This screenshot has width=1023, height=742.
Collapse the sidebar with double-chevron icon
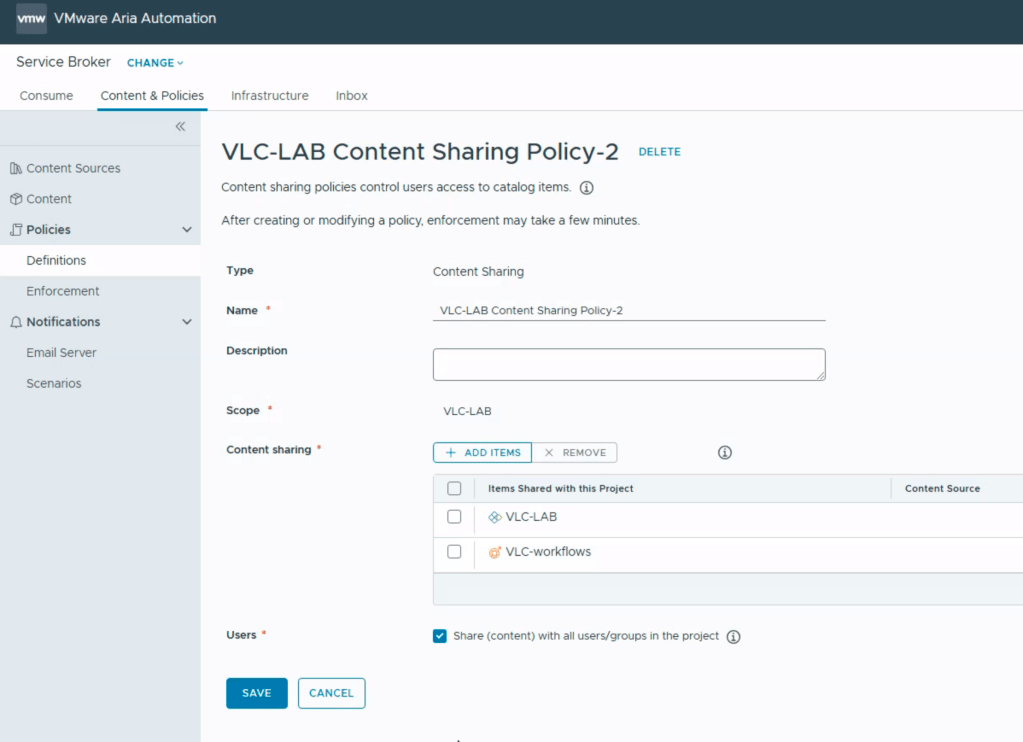pos(180,126)
